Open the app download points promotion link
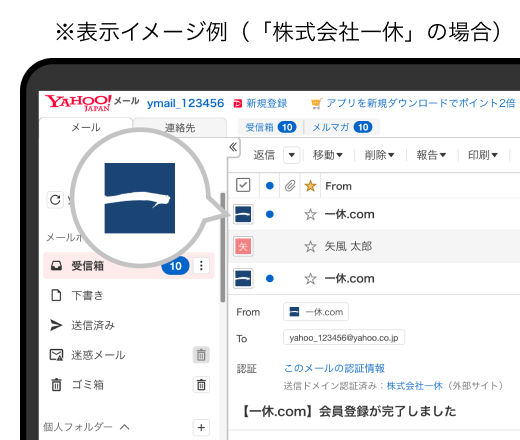520x440 pixels. coord(413,103)
